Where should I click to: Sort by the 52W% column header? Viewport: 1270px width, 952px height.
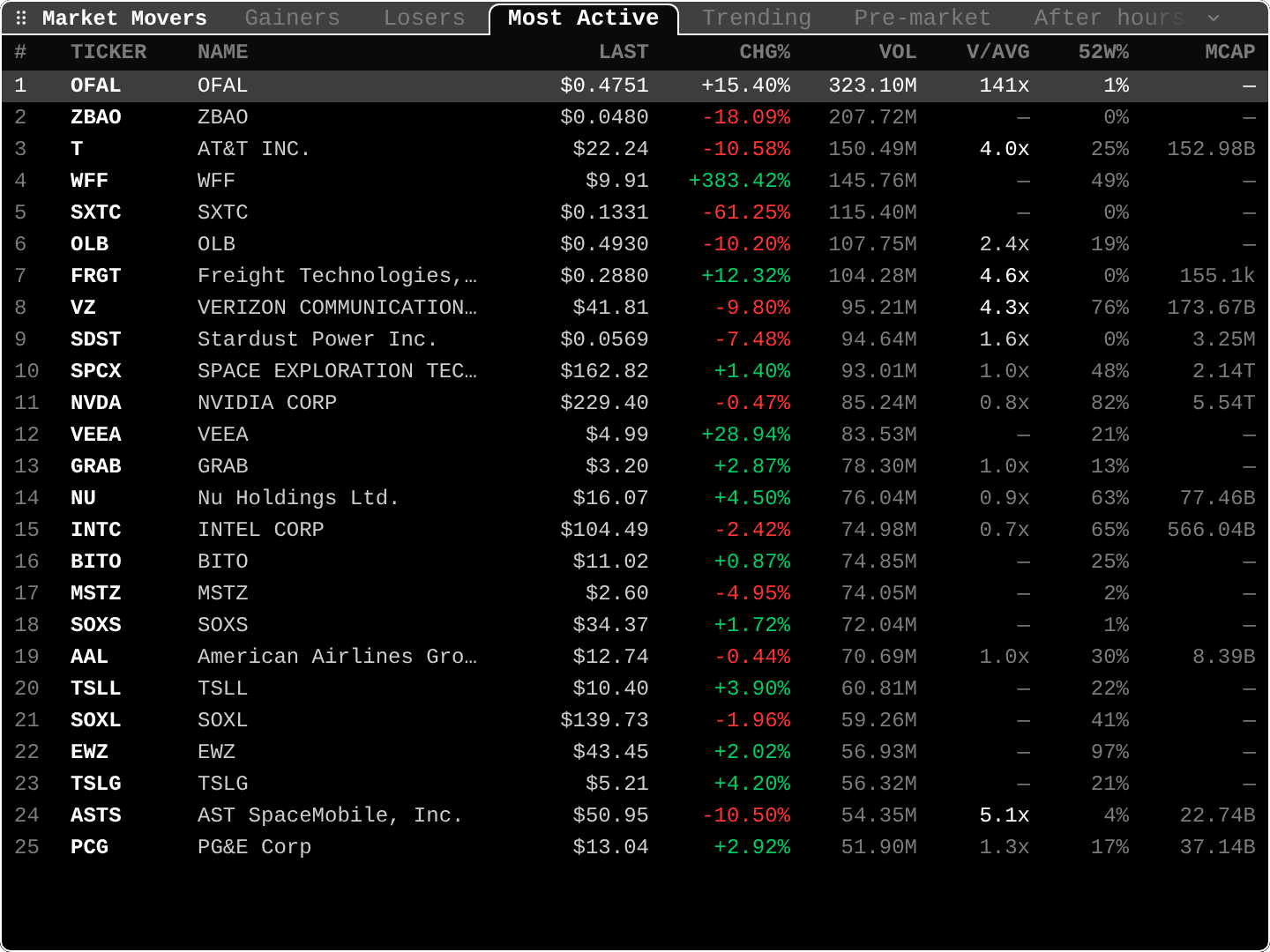coord(1103,52)
